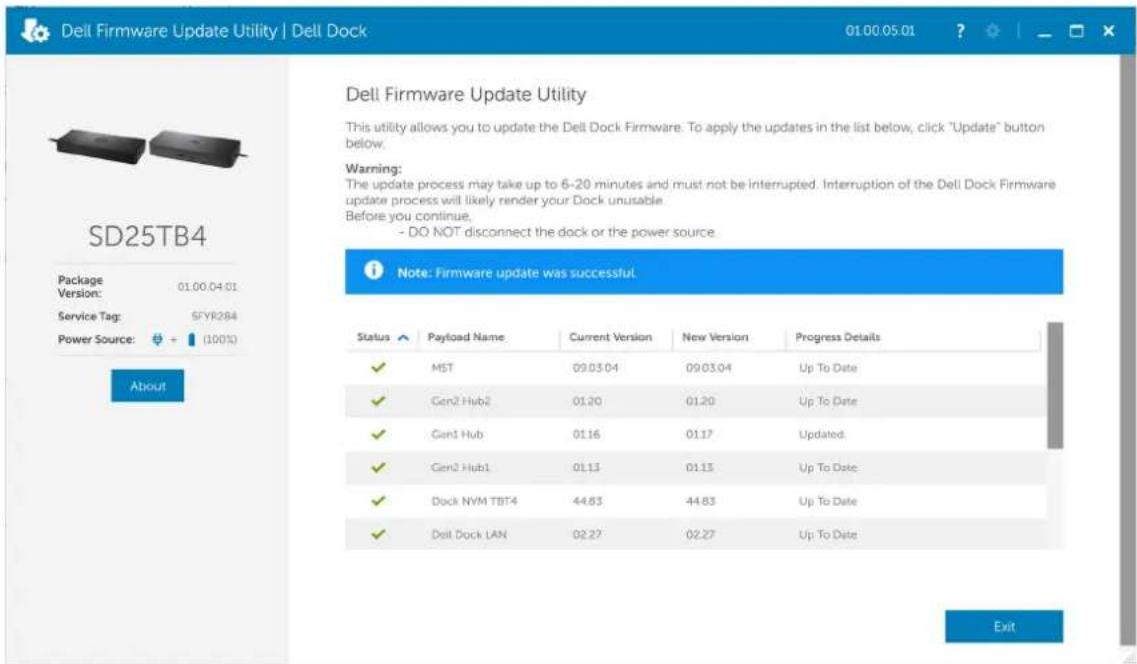Click green checkmark in Gen2 Hub2 row

tap(378, 401)
